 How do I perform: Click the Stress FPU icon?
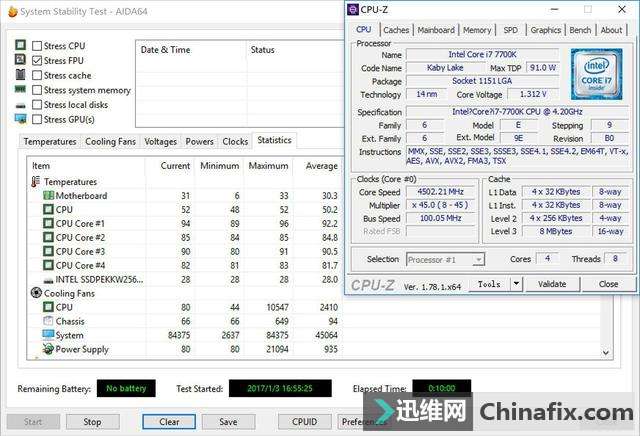[20, 60]
